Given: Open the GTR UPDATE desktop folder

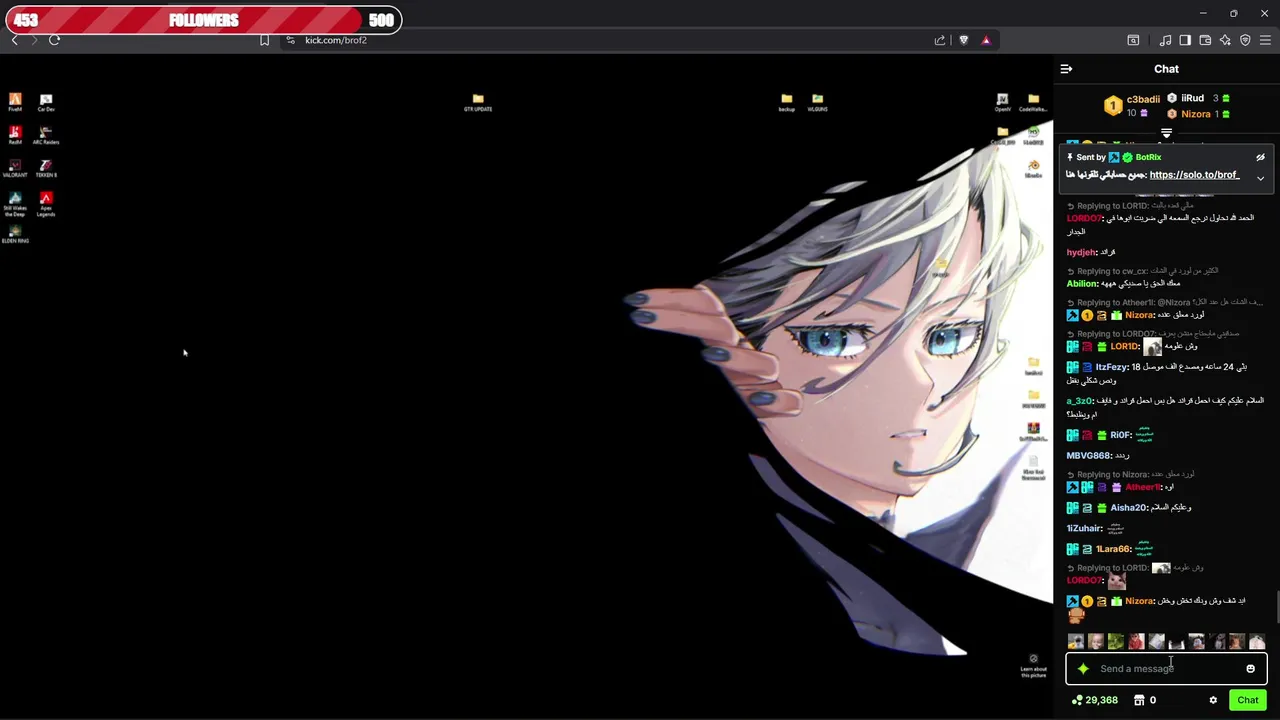Looking at the screenshot, I should click(x=478, y=102).
